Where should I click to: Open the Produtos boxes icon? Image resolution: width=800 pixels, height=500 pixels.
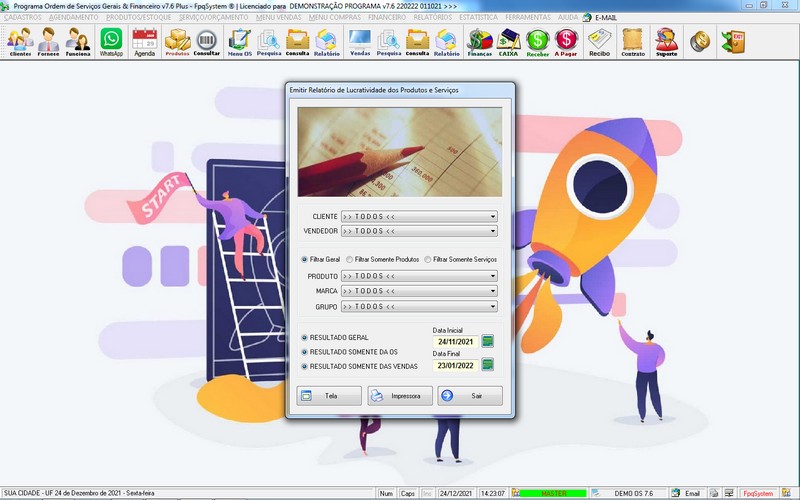pos(177,41)
